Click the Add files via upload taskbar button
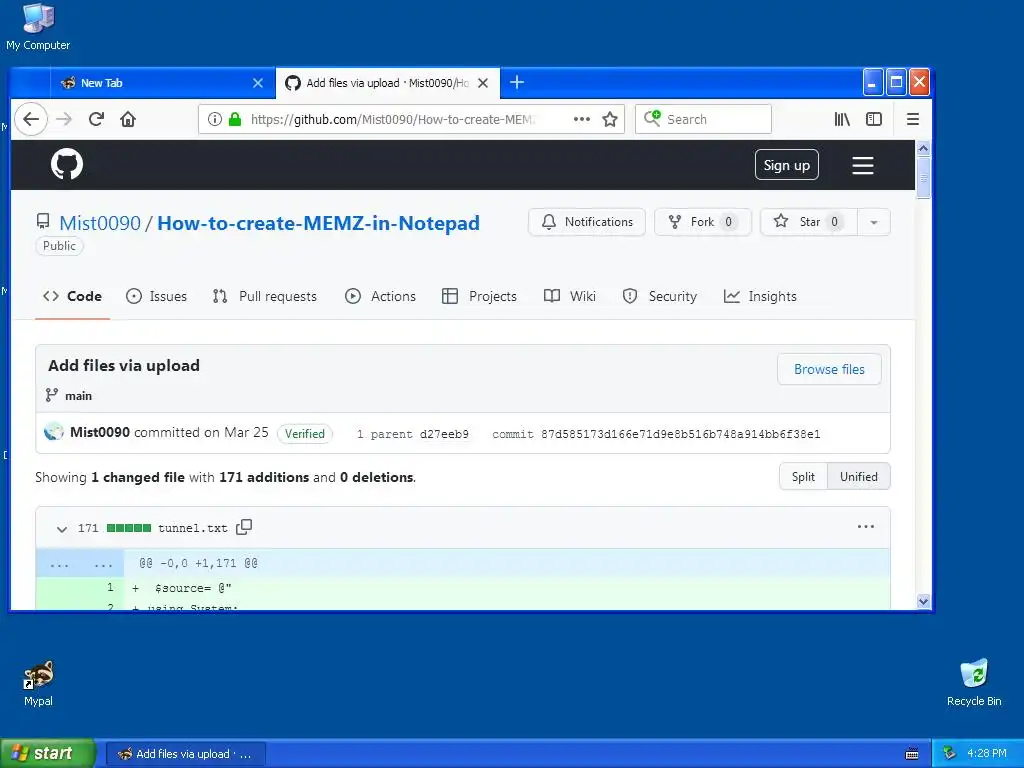 185,754
